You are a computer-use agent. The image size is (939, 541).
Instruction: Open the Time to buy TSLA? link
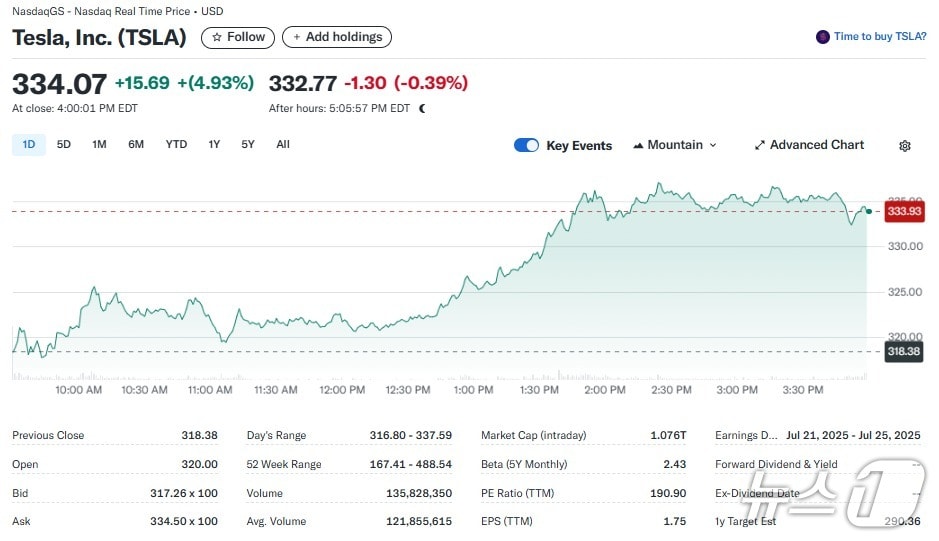click(880, 37)
